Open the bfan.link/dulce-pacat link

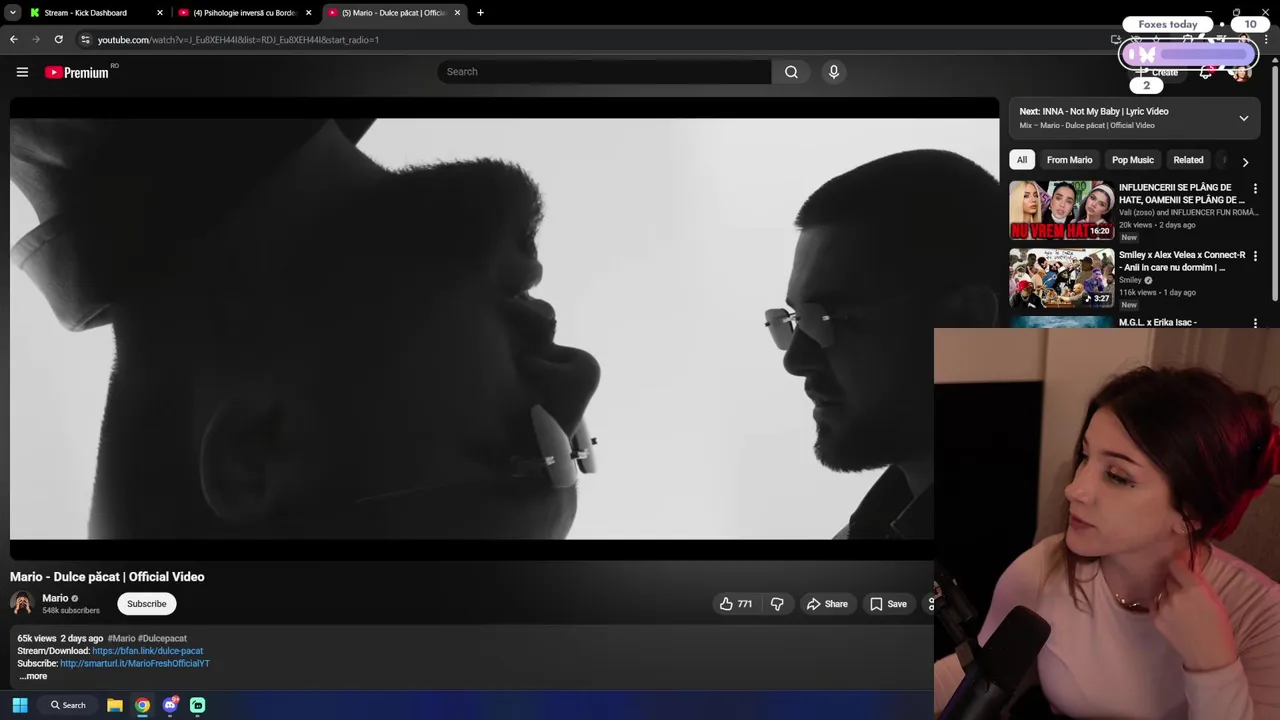(147, 651)
